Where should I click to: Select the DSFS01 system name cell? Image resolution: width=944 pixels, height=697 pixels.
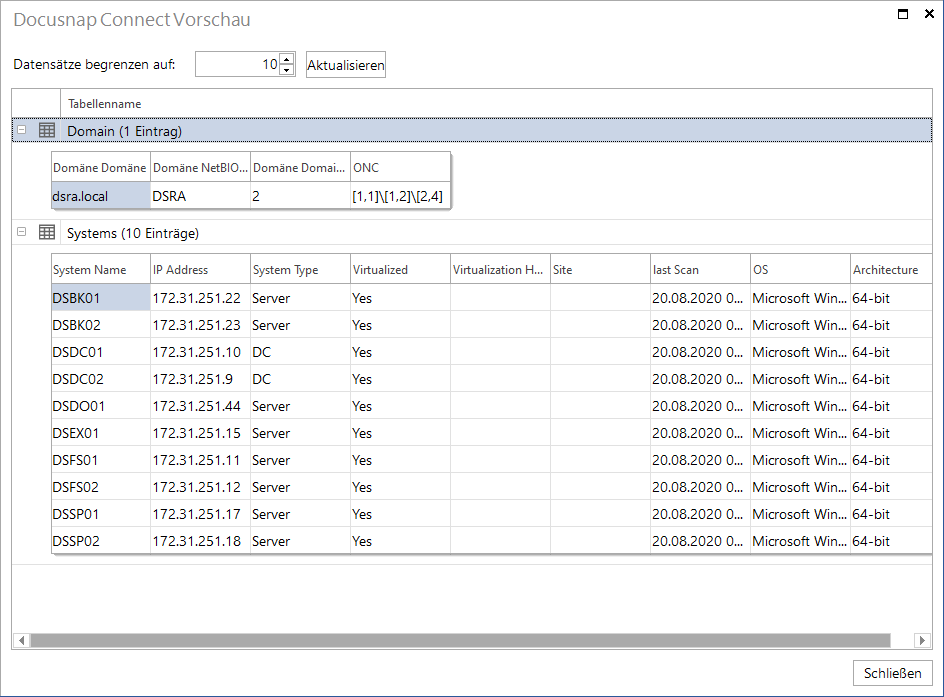coord(101,460)
